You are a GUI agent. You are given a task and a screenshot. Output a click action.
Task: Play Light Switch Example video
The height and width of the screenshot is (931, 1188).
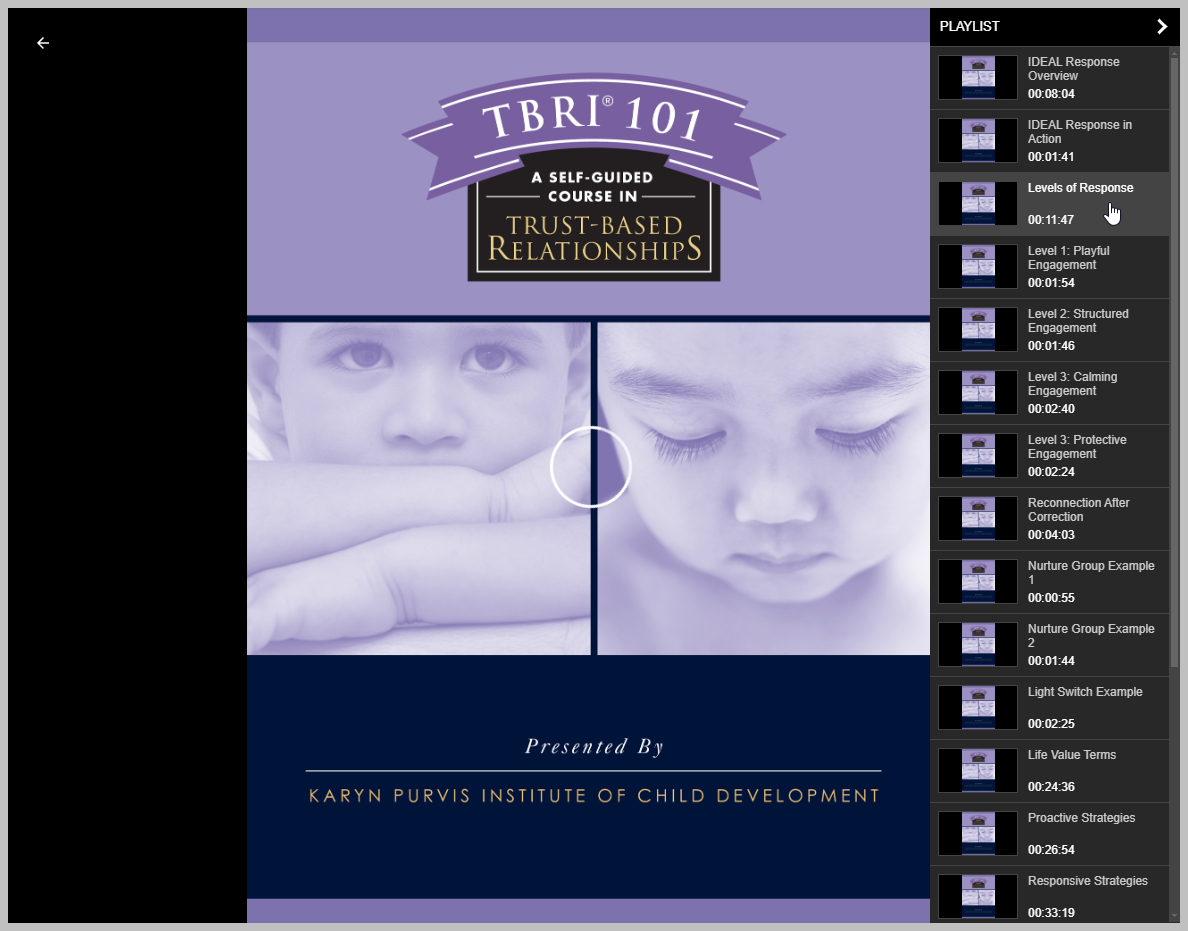tap(1084, 692)
